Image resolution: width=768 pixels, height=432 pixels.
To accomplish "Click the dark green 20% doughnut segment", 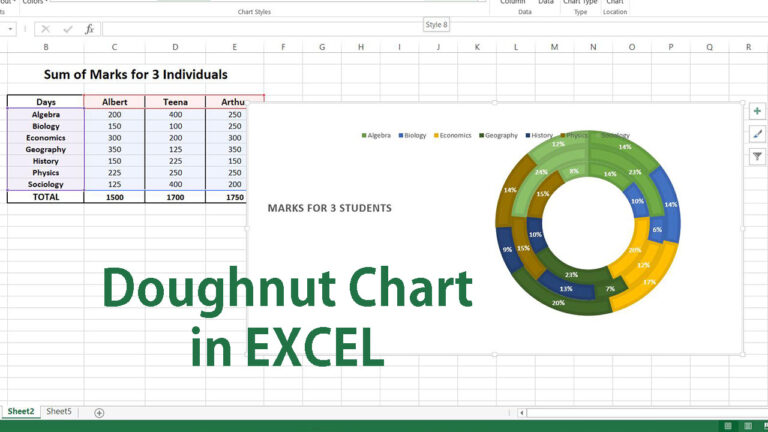I will point(558,303).
